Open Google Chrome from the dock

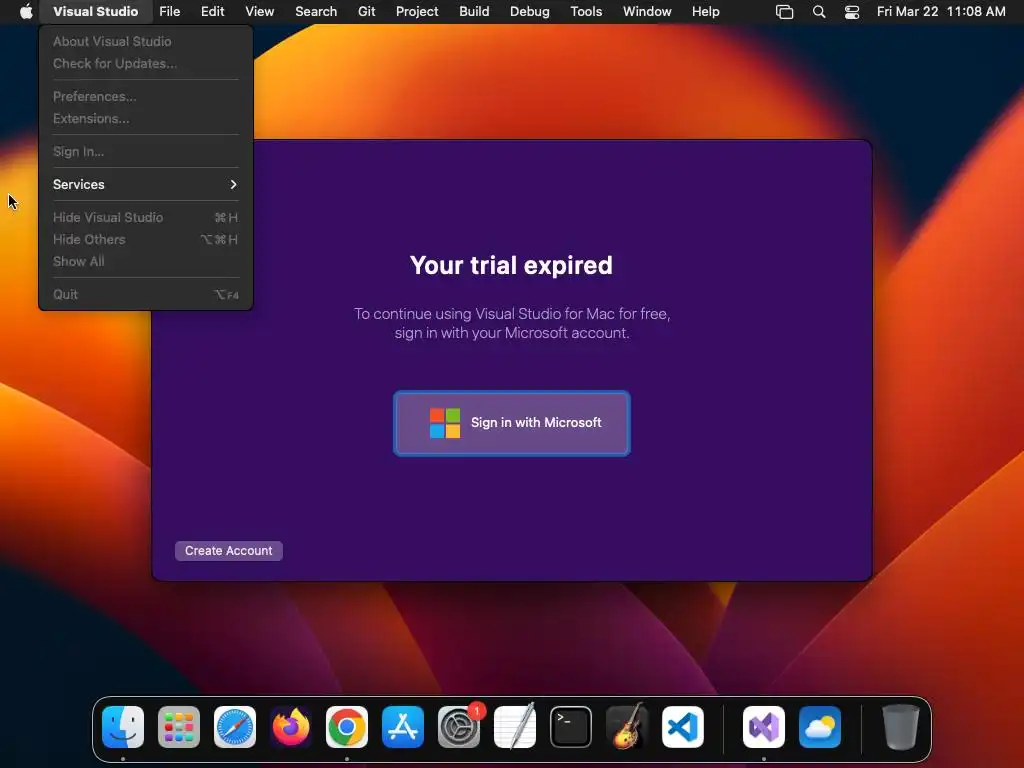(x=347, y=726)
